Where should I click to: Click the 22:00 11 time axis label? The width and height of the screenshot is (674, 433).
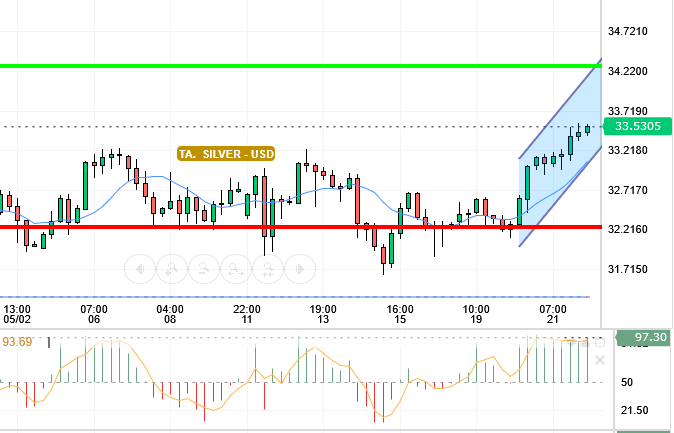(247, 314)
